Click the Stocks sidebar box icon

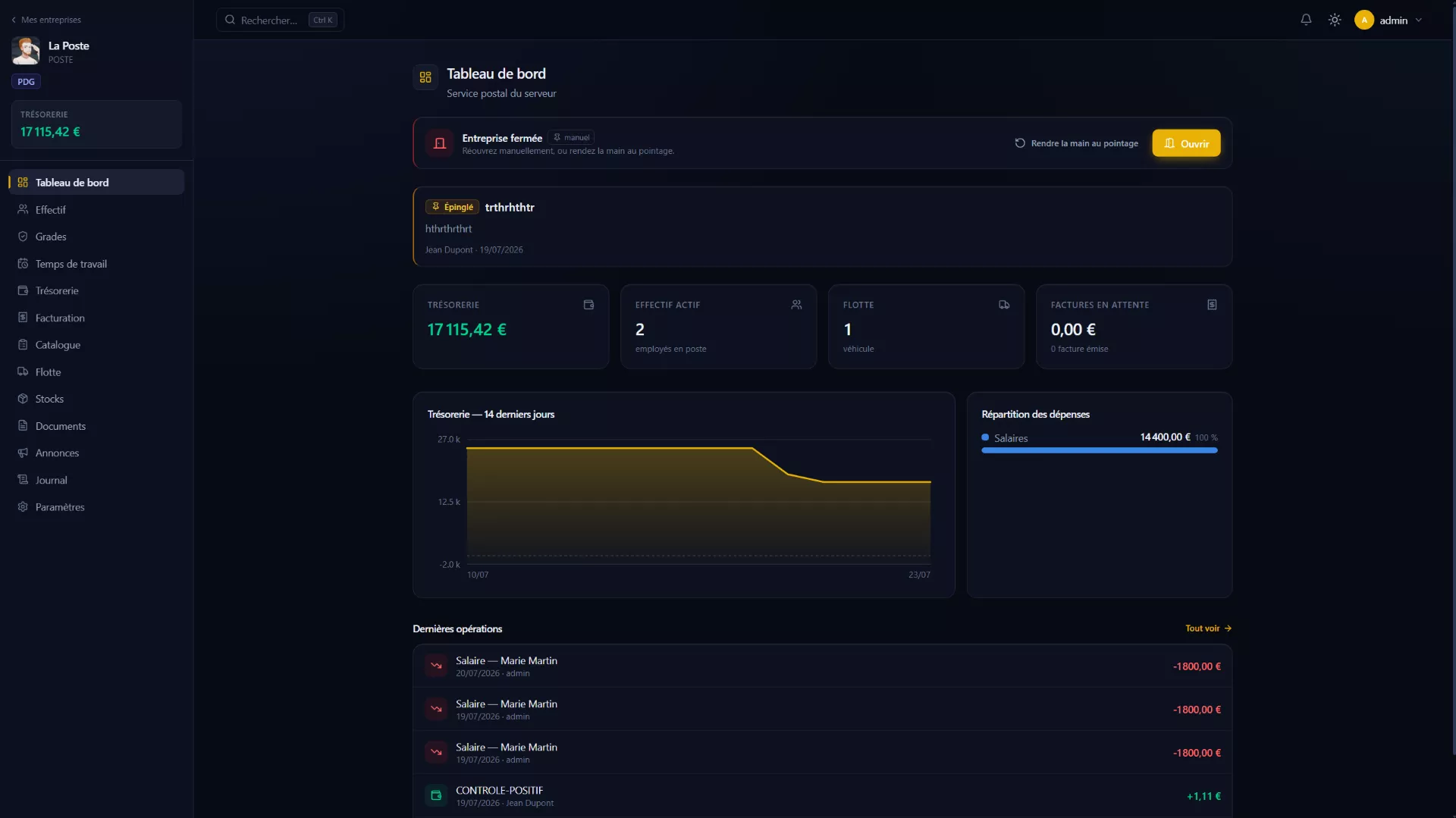coord(23,399)
